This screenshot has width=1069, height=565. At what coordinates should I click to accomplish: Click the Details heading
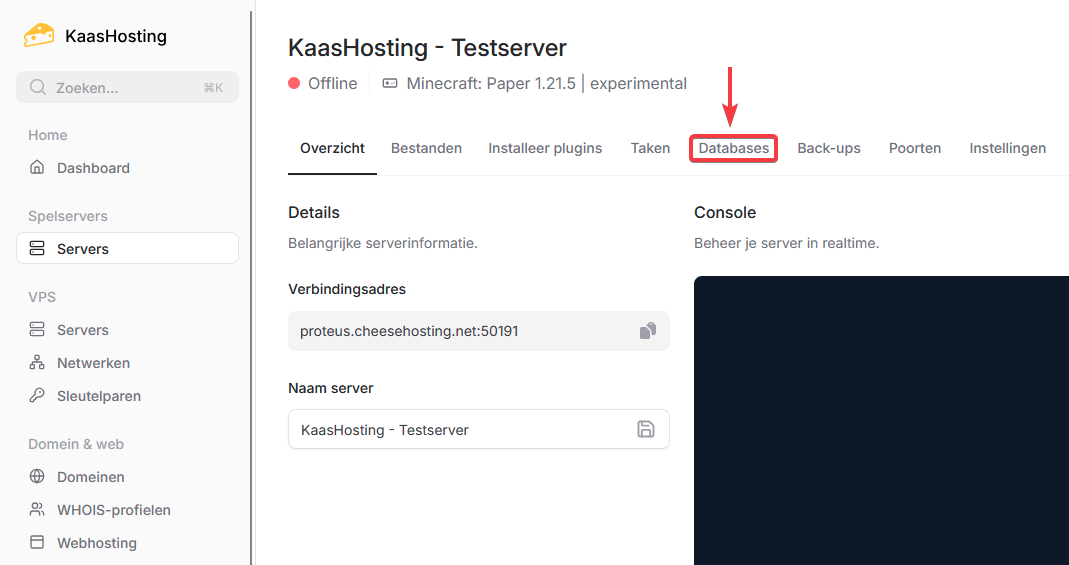[x=314, y=212]
